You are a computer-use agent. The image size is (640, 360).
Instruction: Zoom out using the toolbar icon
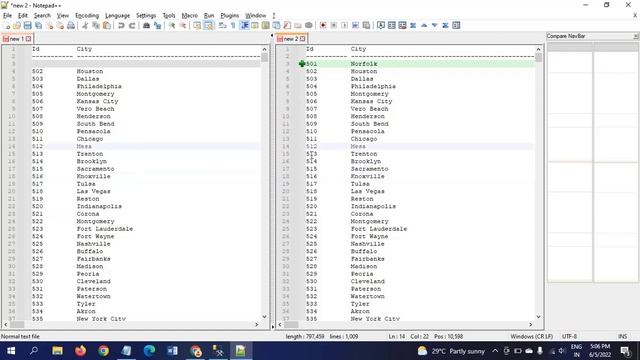pyautogui.click(x=183, y=25)
